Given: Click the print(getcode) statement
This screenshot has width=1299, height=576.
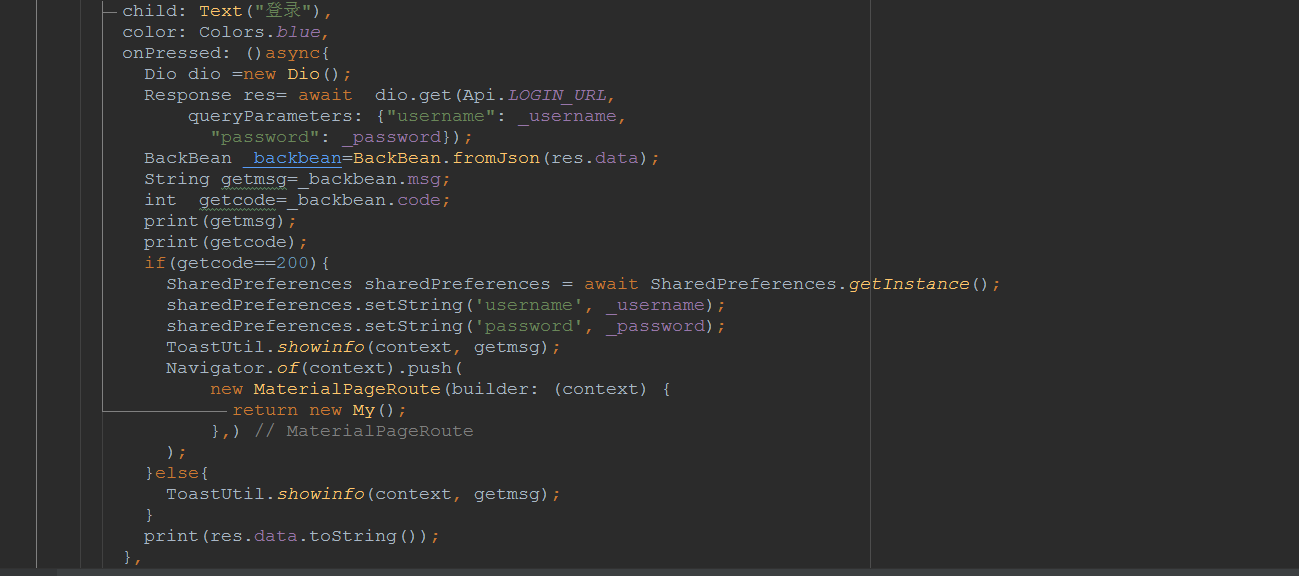Looking at the screenshot, I should pyautogui.click(x=226, y=242).
